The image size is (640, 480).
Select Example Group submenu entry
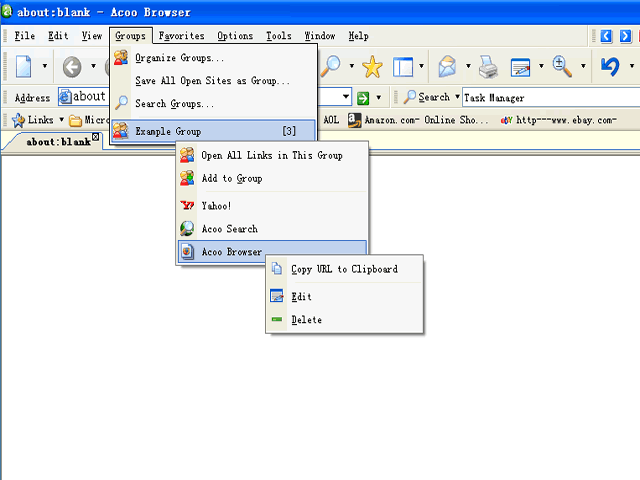[213, 131]
